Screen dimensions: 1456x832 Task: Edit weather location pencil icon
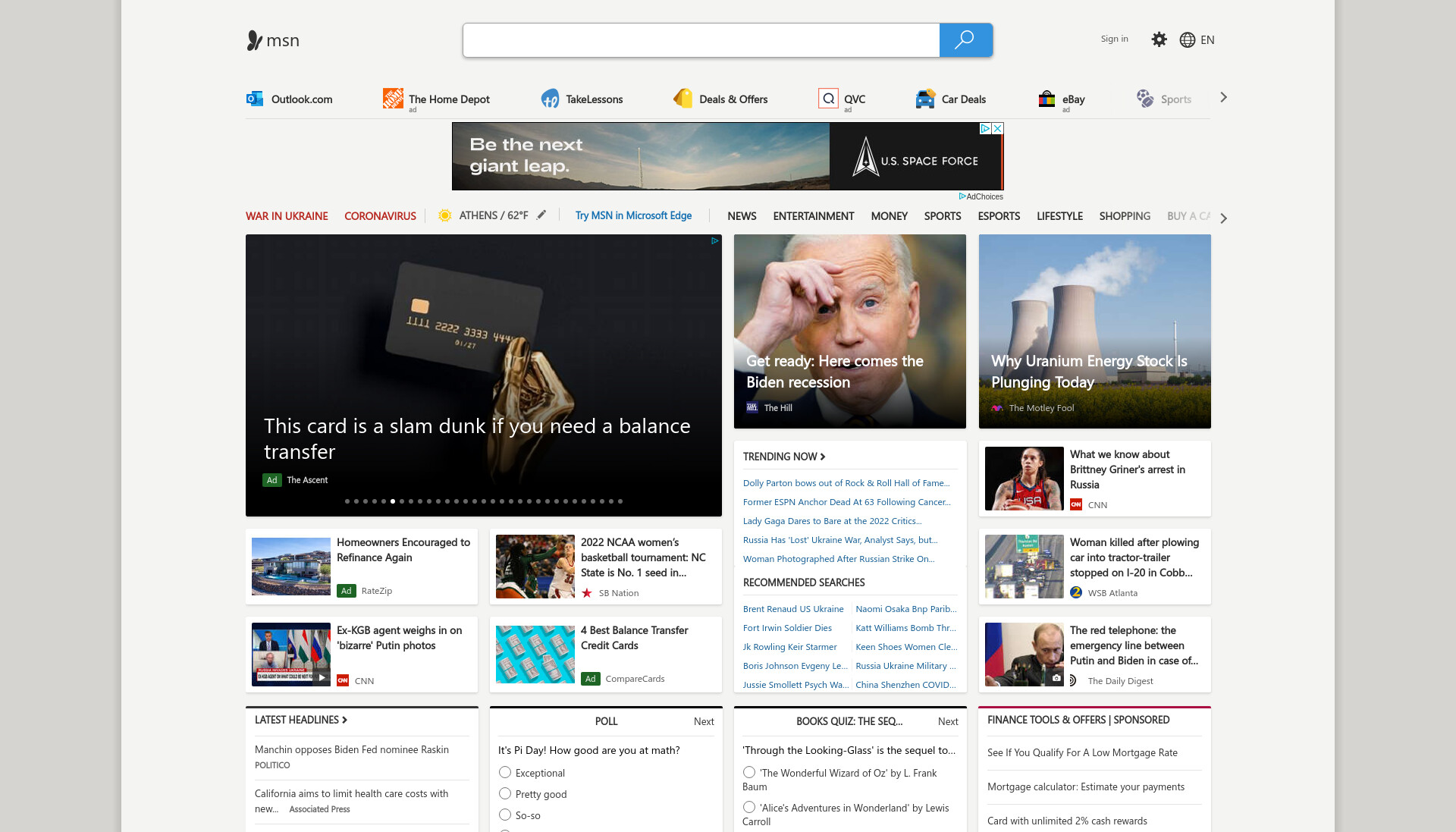coord(541,215)
